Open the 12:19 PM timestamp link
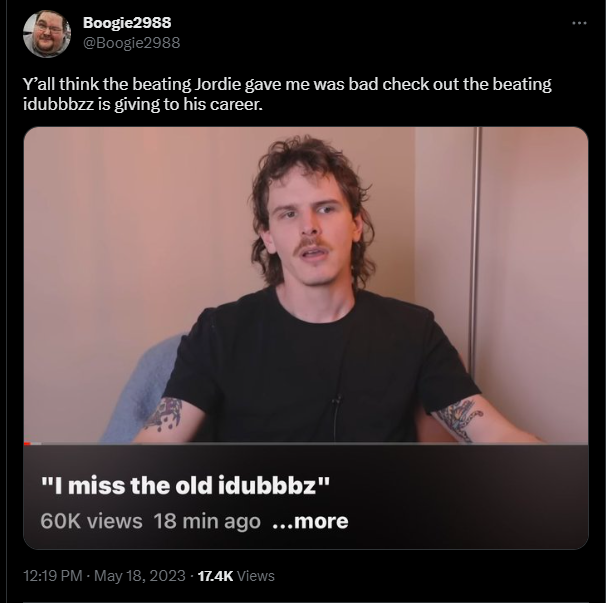The image size is (606, 603). coord(53,576)
